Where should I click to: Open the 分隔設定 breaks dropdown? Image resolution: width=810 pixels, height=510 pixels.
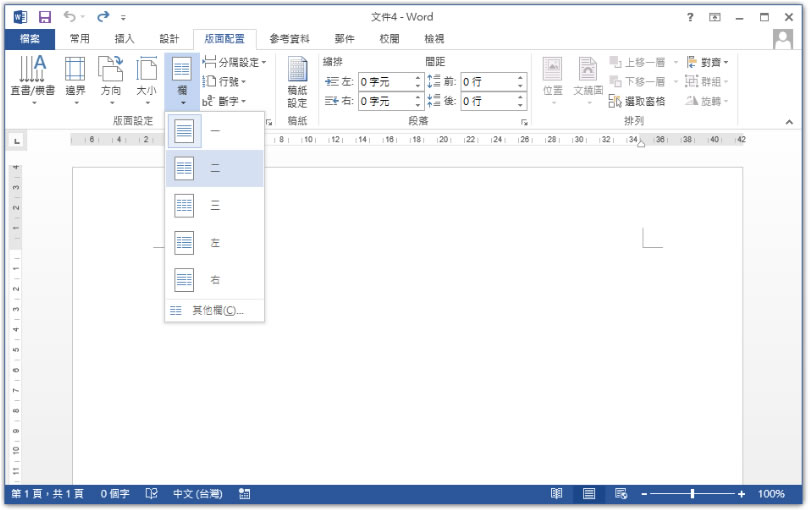pos(234,63)
